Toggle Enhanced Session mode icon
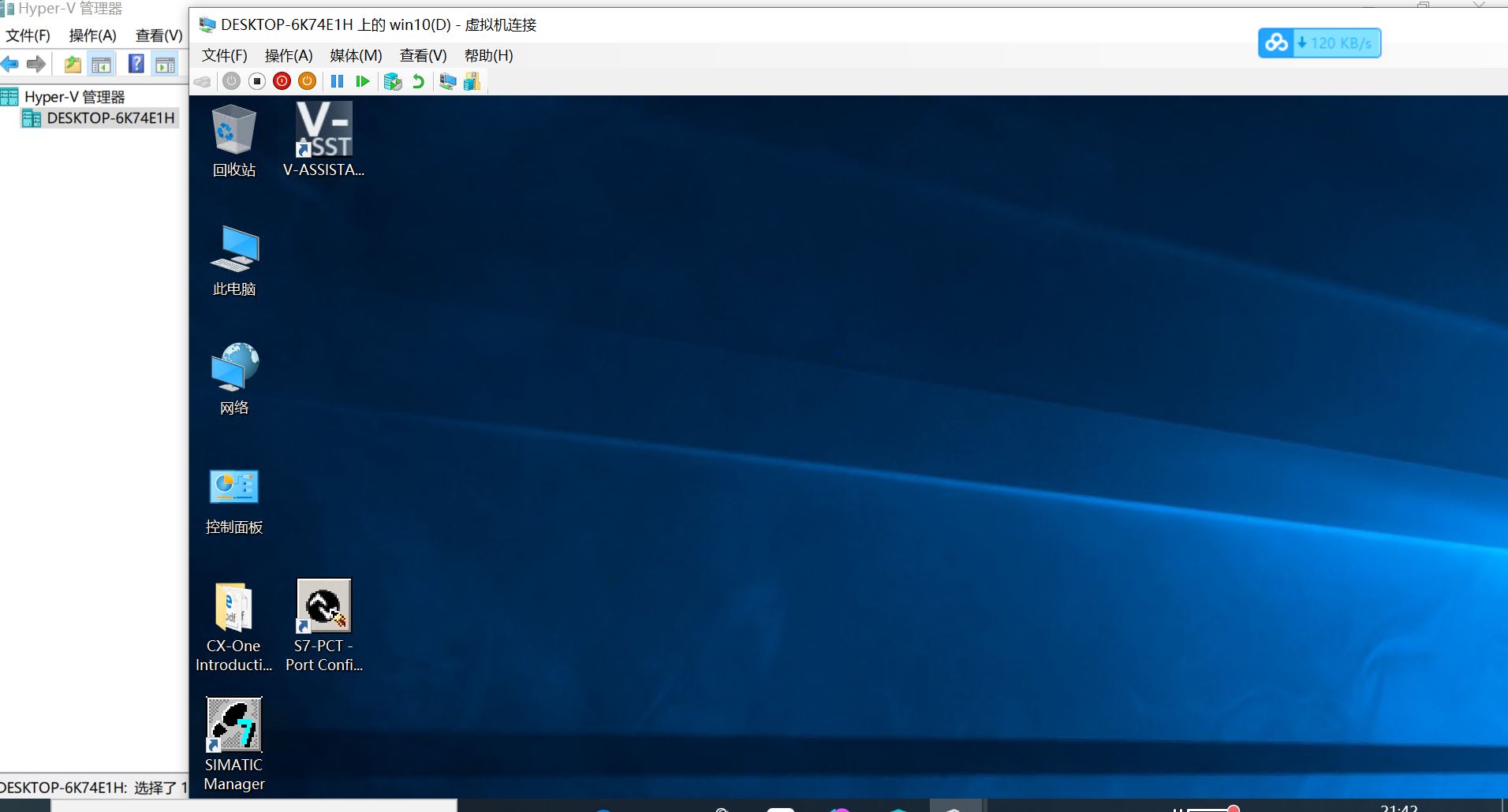Viewport: 1508px width, 812px height. pyautogui.click(x=447, y=81)
